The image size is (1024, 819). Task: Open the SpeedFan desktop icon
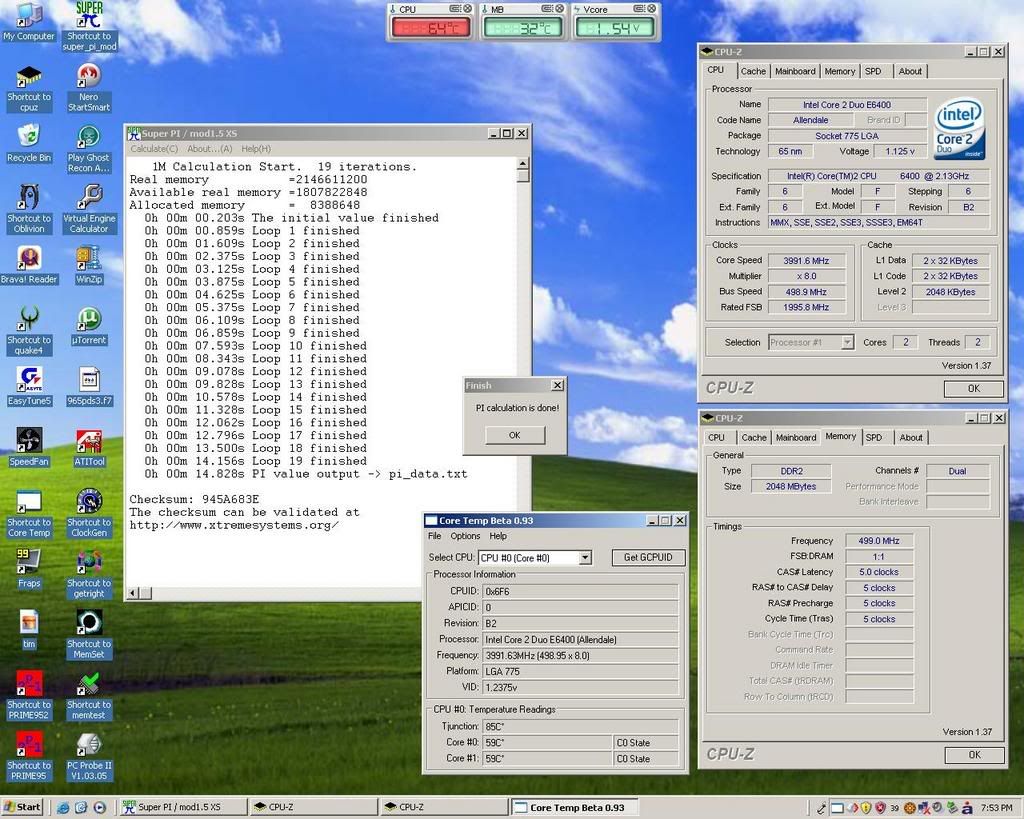[x=29, y=441]
